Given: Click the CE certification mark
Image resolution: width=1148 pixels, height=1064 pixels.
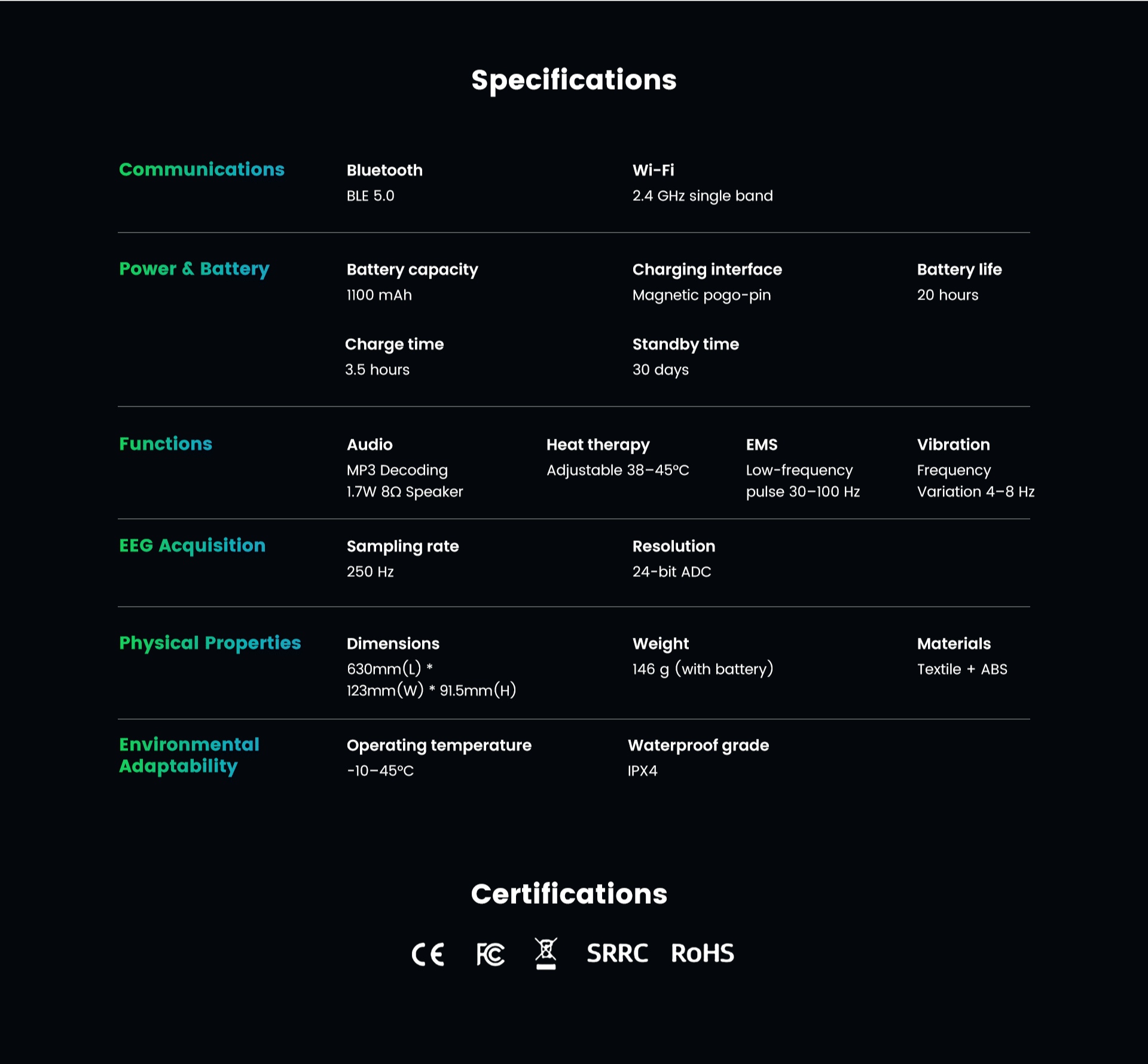Looking at the screenshot, I should pyautogui.click(x=428, y=954).
